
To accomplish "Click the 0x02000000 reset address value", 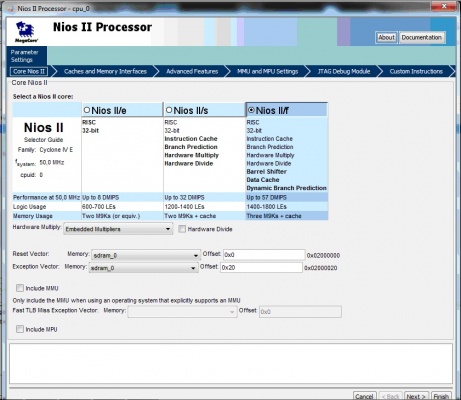I will coord(323,256).
